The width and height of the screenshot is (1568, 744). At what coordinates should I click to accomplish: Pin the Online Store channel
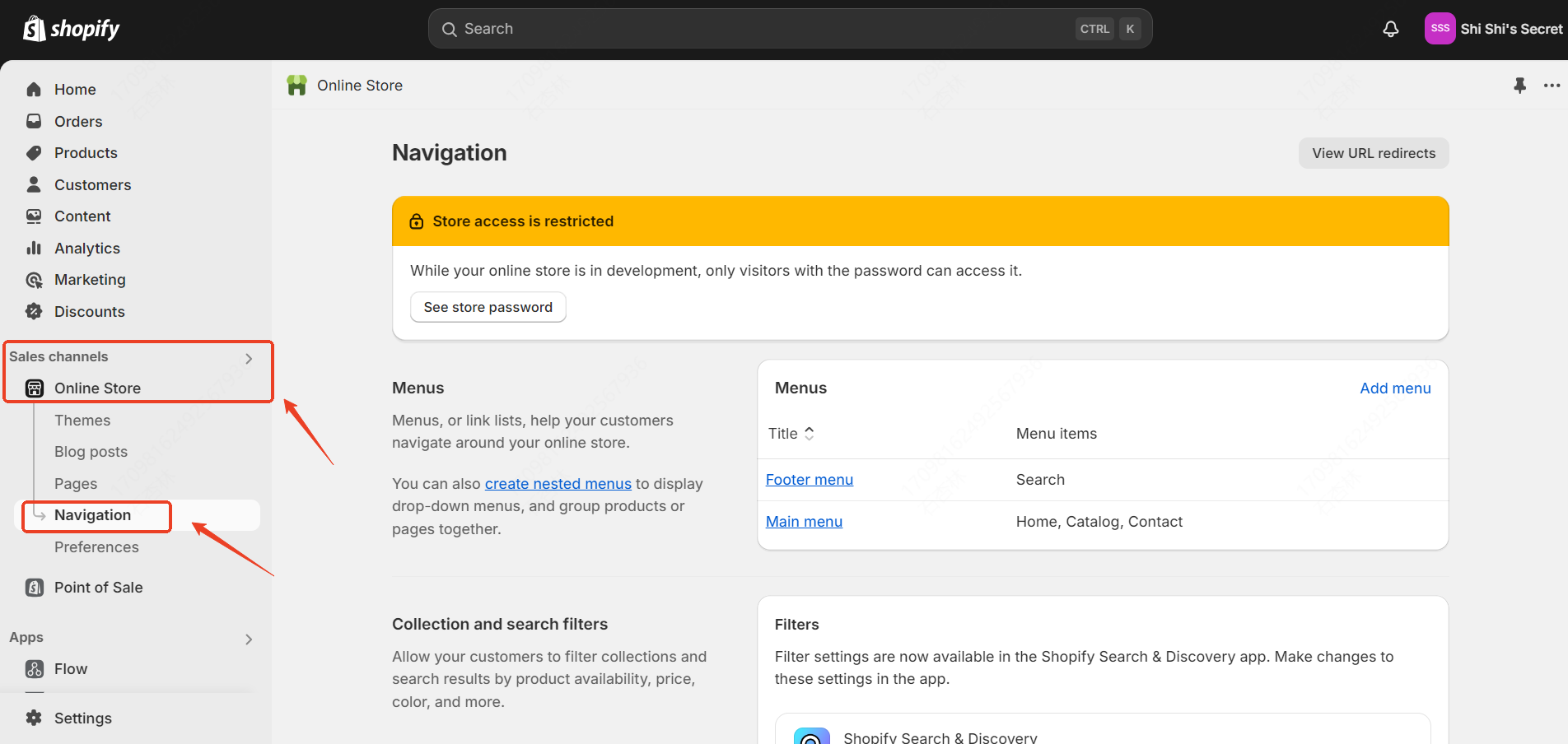coord(1519,85)
